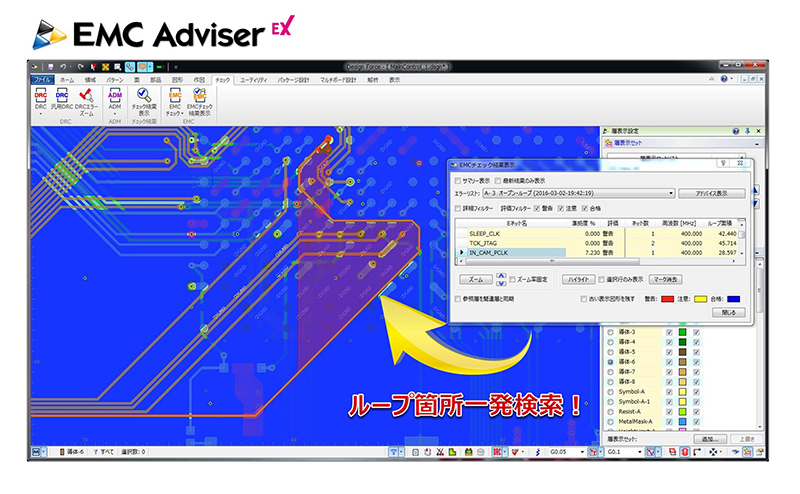This screenshot has width=800, height=494.
Task: Launch DRCエラーズーム with red check magnifier
Action: [x=86, y=95]
